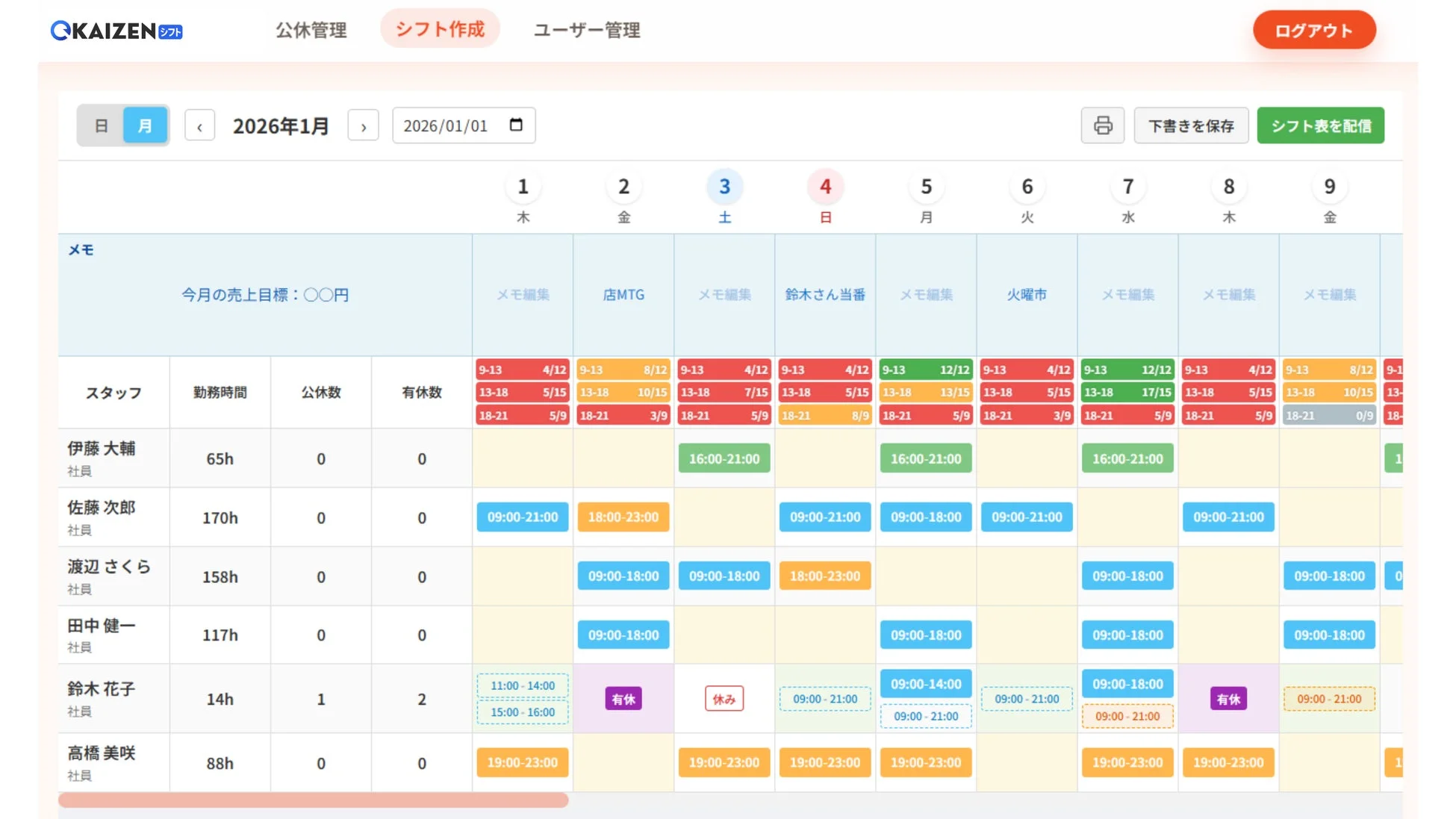Click the KAIZEN シフト logo
Viewport: 1456px width, 819px height.
[114, 31]
